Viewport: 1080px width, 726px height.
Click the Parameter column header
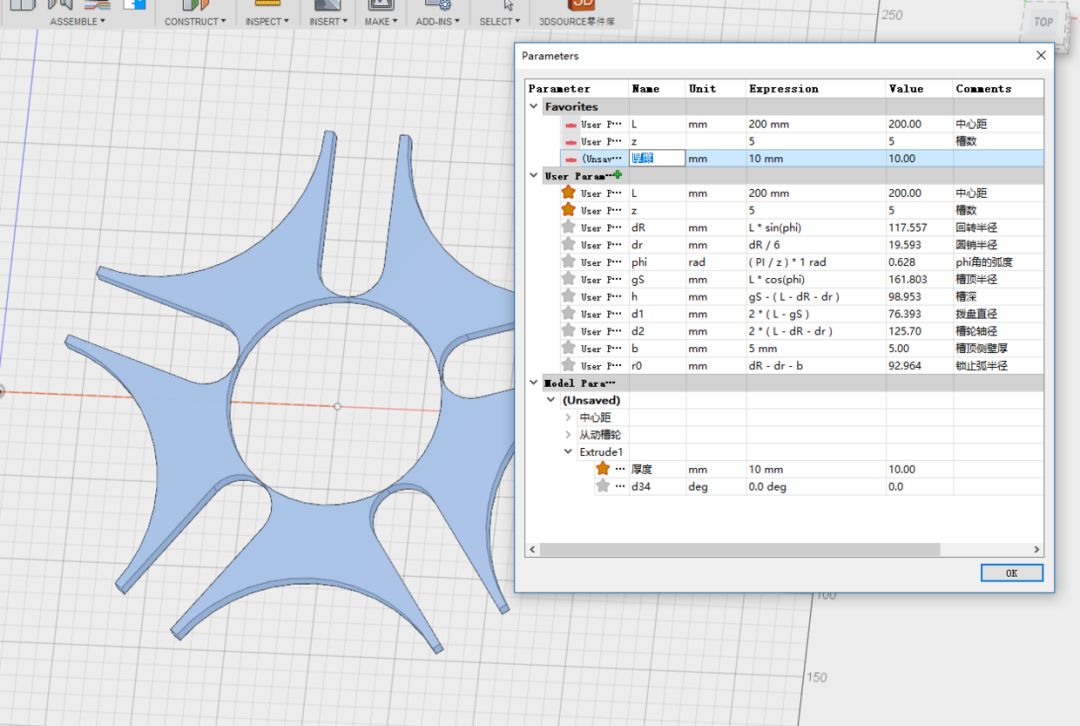[577, 88]
